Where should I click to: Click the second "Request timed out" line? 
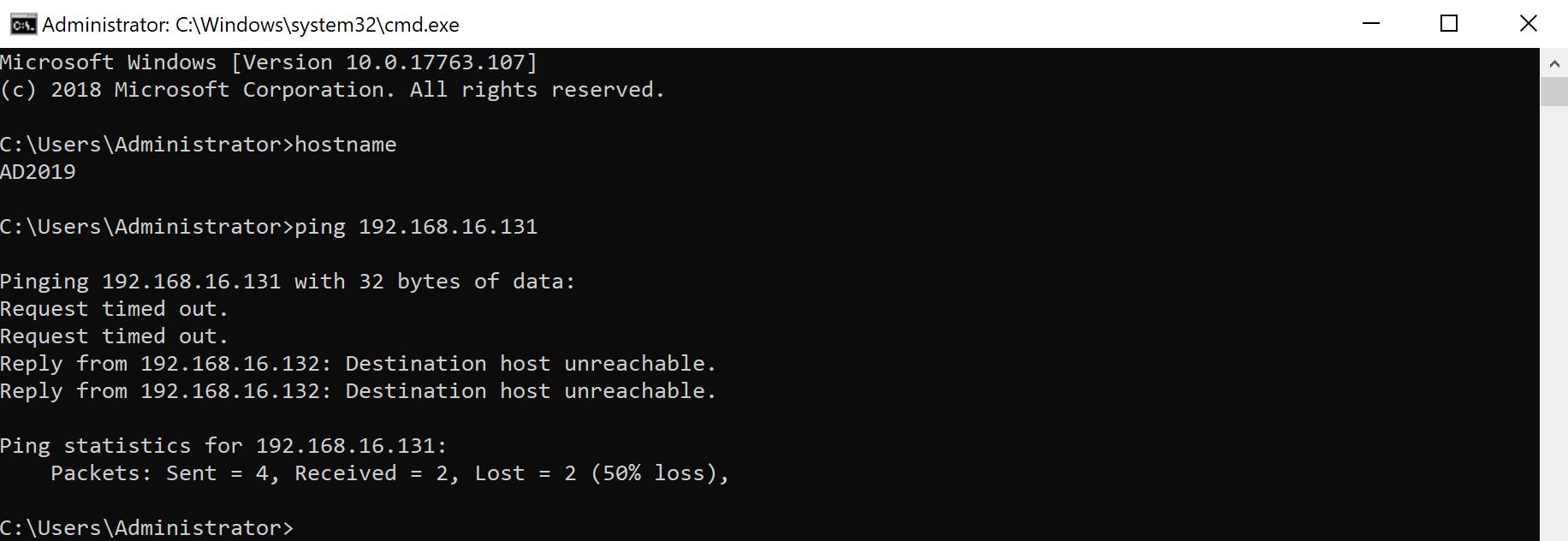click(115, 336)
